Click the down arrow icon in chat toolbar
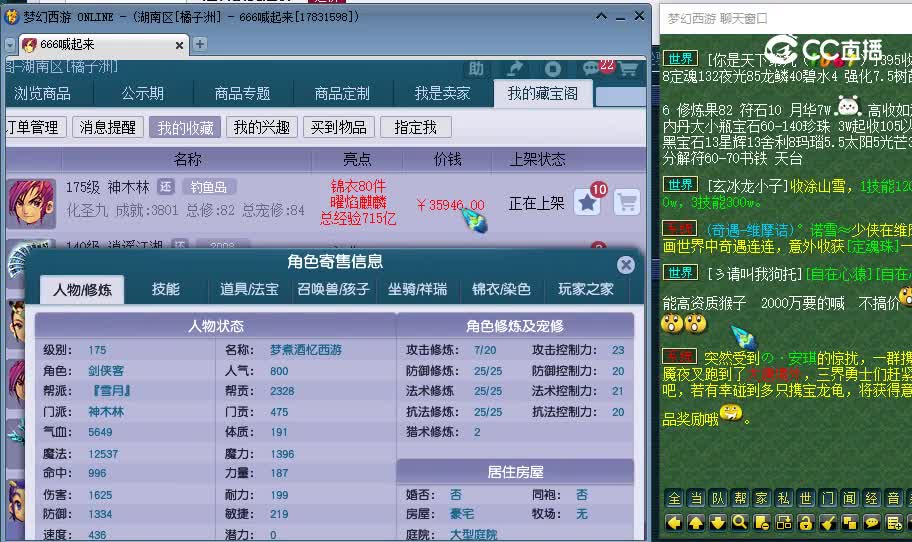Image resolution: width=912 pixels, height=542 pixels. click(x=718, y=523)
